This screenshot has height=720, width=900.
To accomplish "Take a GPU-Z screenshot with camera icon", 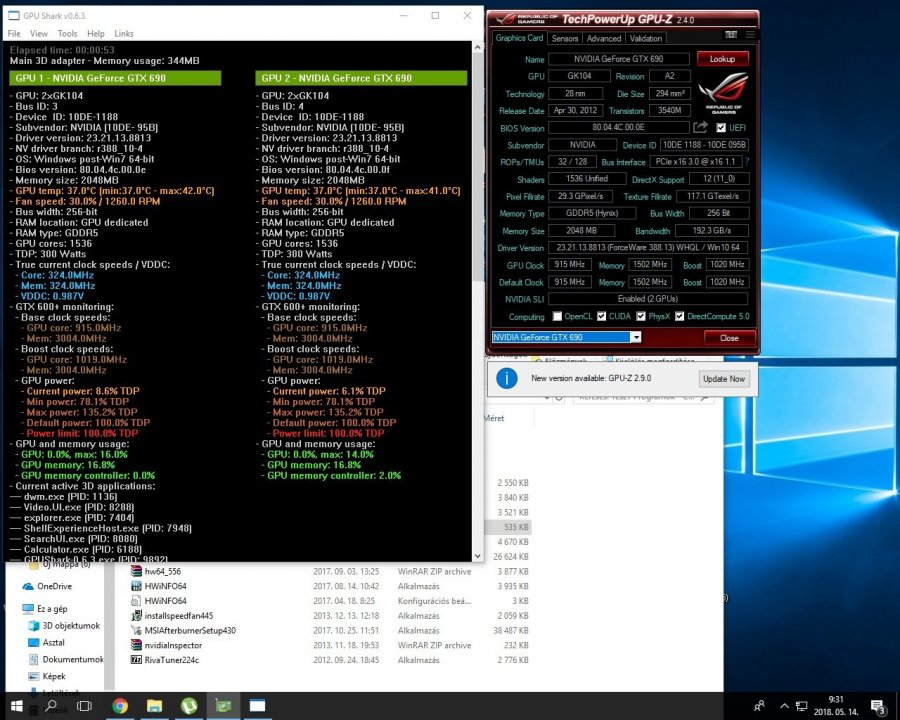I will pyautogui.click(x=731, y=35).
